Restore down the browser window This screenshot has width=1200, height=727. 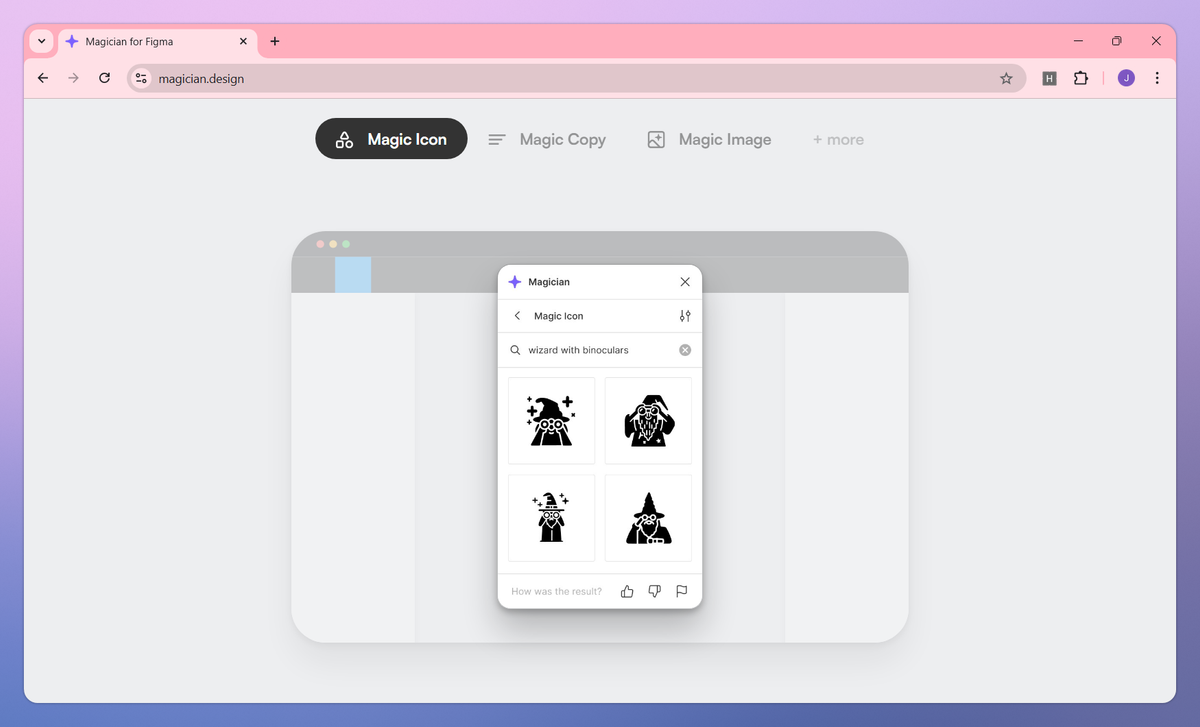coord(1117,41)
